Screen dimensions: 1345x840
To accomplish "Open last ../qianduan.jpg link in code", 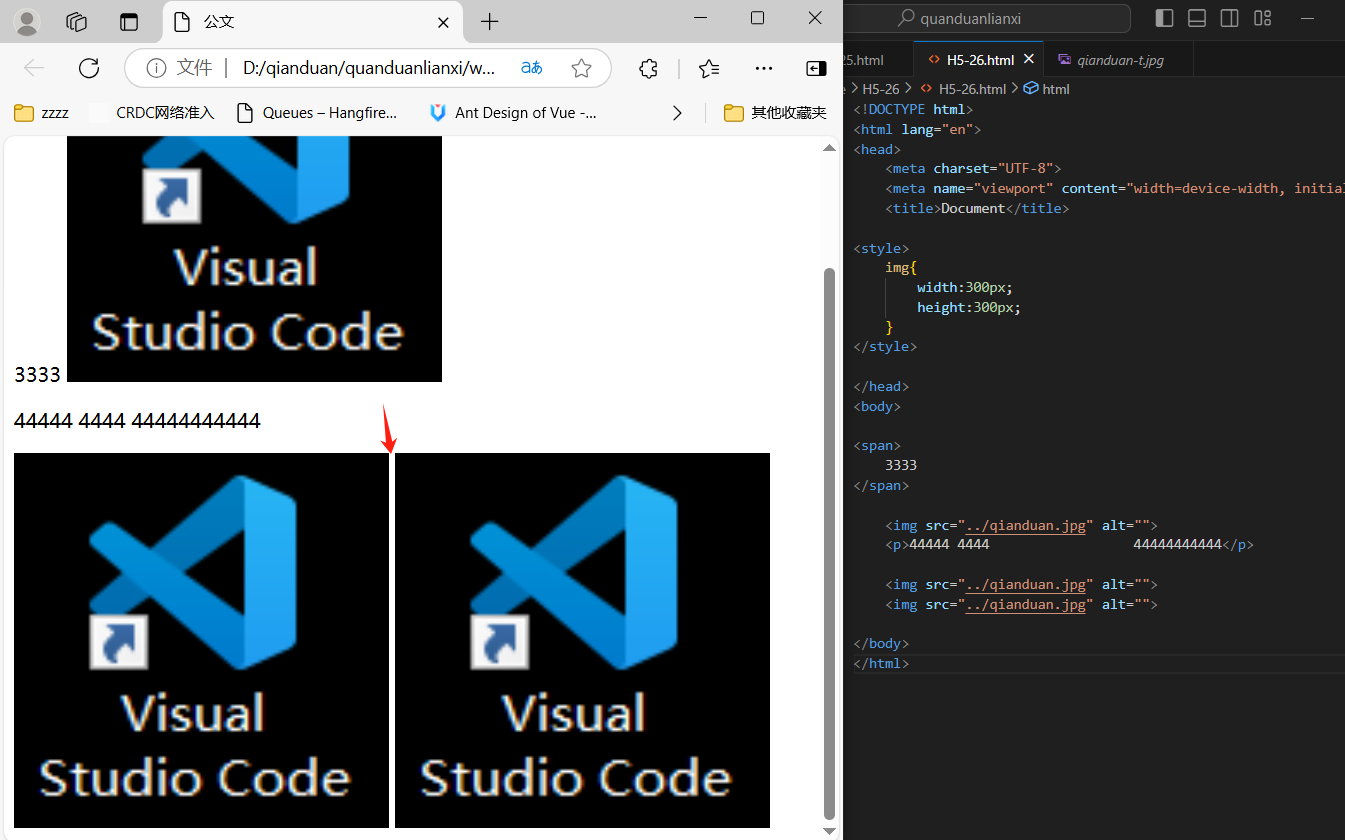I will tap(1026, 604).
